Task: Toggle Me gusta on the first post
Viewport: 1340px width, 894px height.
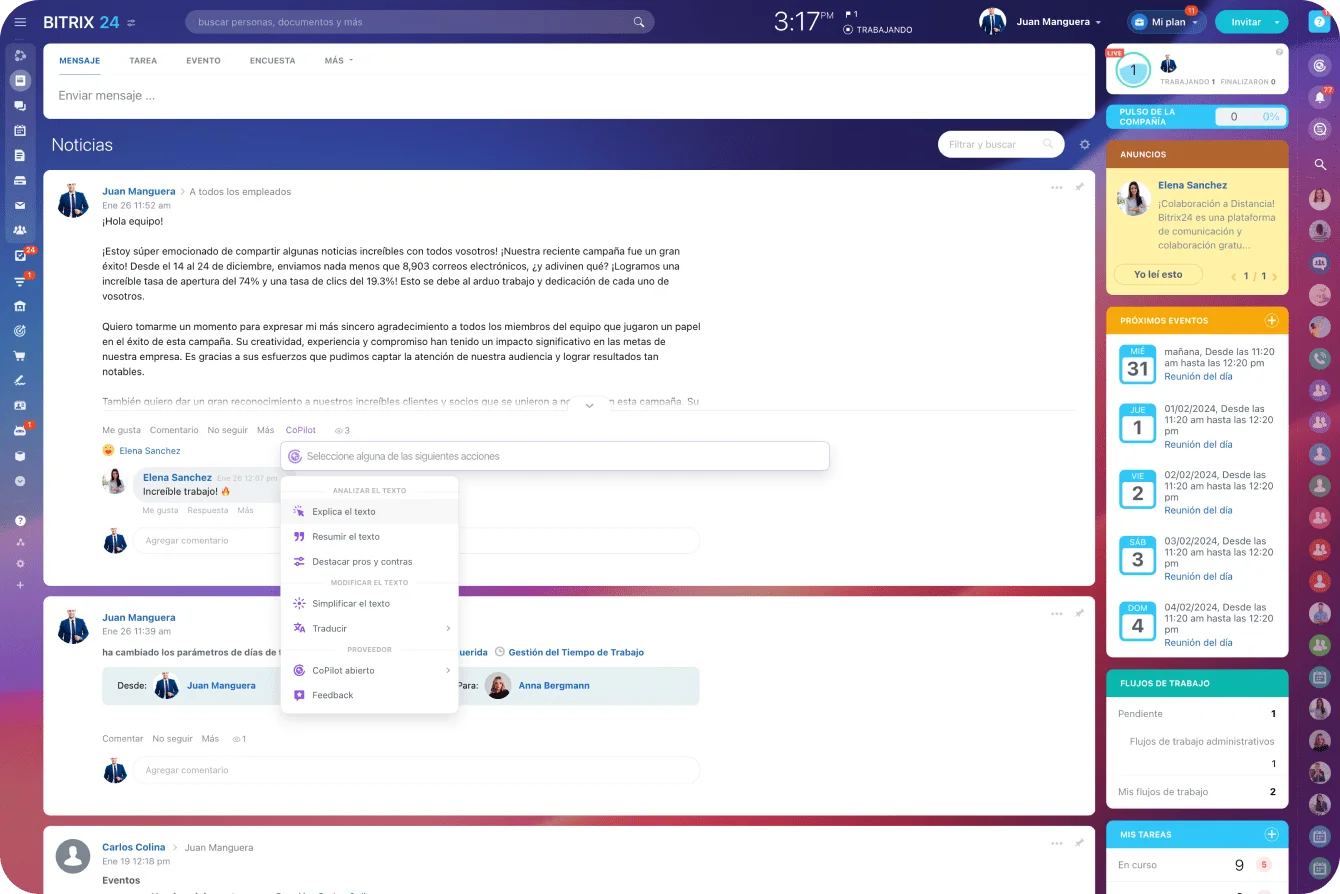Action: (x=121, y=430)
